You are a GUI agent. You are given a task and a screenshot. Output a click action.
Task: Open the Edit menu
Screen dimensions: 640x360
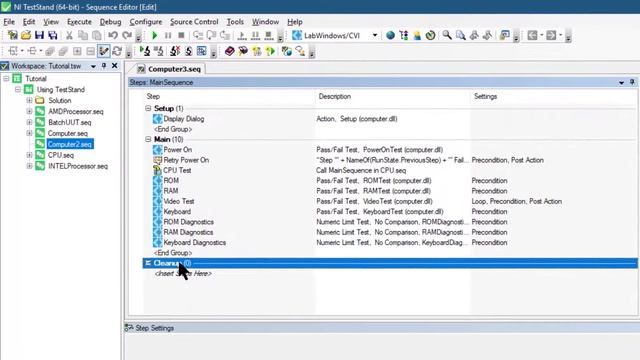pyautogui.click(x=29, y=22)
